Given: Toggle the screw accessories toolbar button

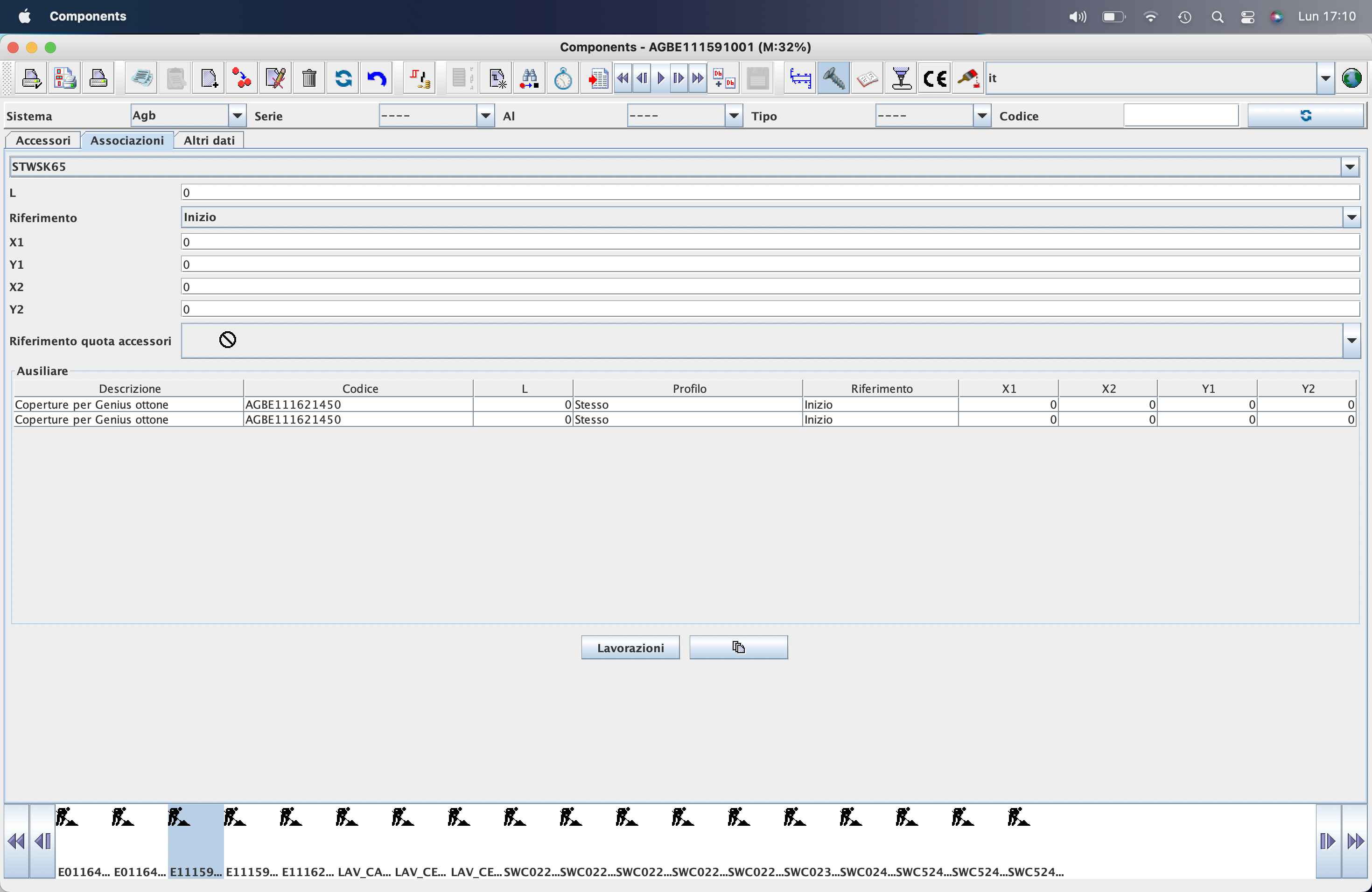Looking at the screenshot, I should click(833, 78).
